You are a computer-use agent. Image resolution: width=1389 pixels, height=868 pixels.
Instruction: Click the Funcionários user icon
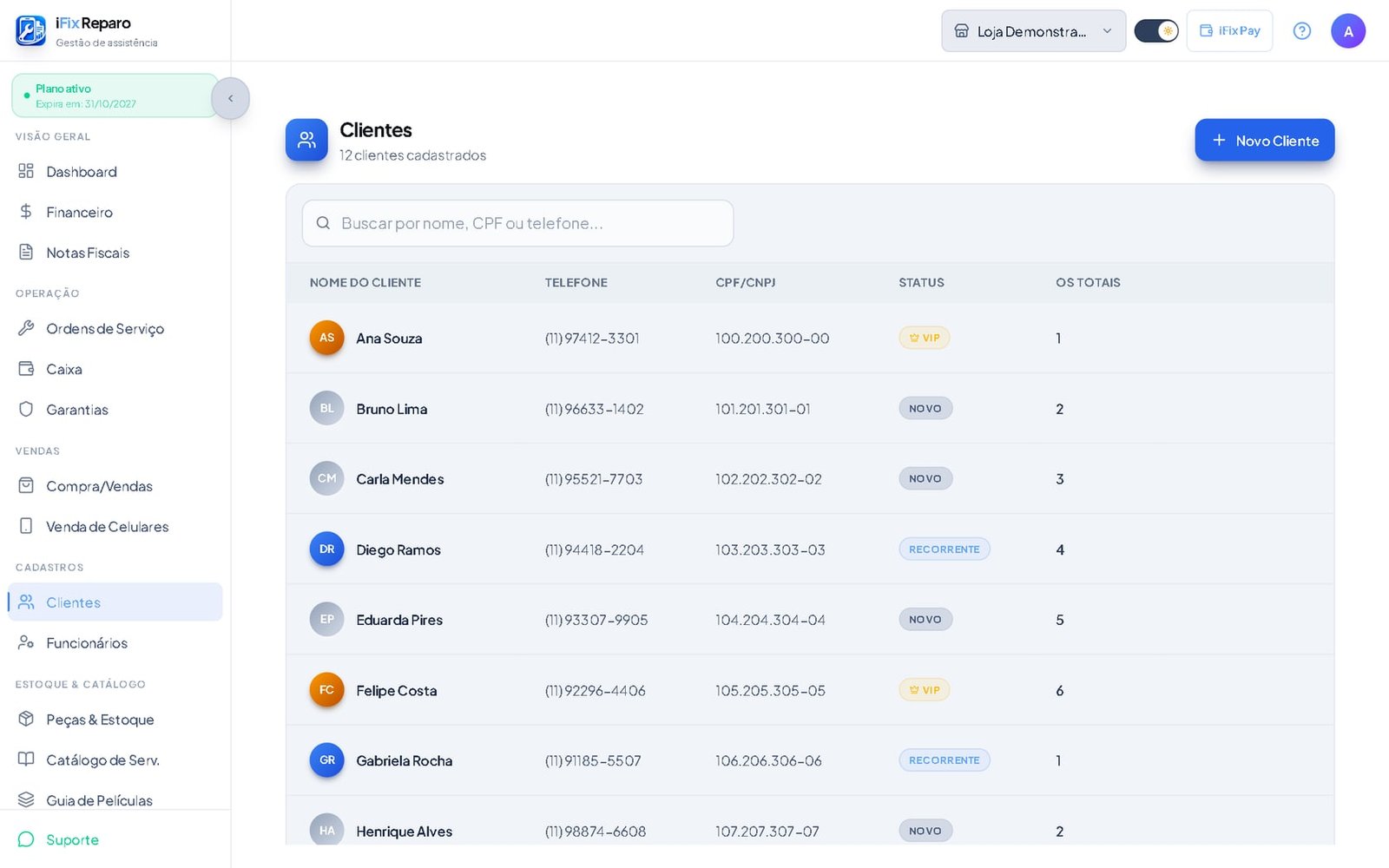26,642
